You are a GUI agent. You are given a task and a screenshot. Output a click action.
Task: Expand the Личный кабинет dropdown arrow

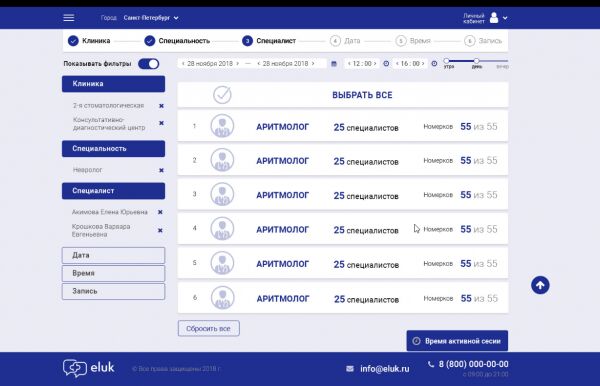(x=505, y=18)
